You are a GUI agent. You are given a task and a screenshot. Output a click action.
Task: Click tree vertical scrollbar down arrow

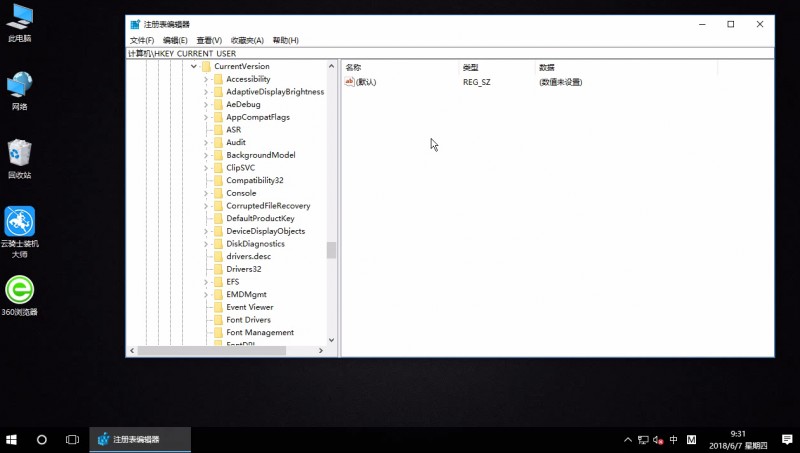coord(332,340)
